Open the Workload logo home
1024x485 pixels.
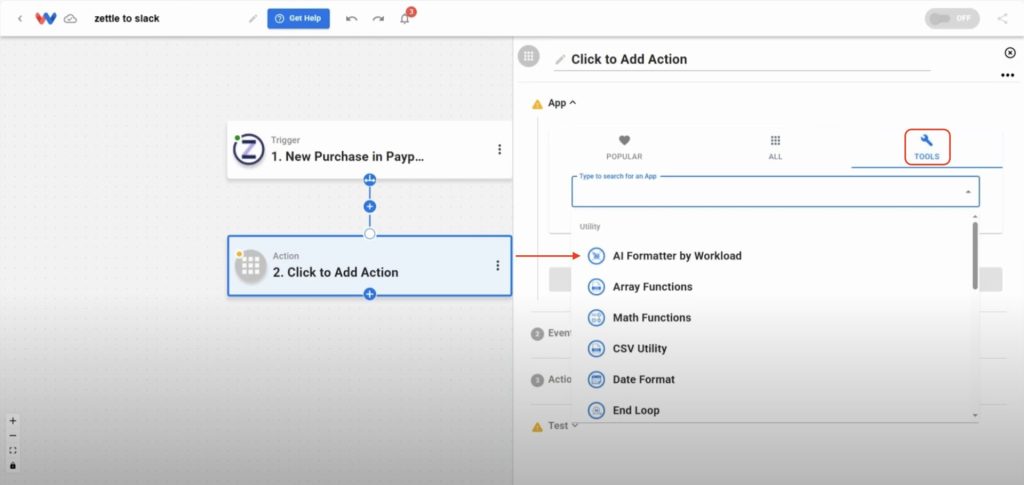coord(46,18)
